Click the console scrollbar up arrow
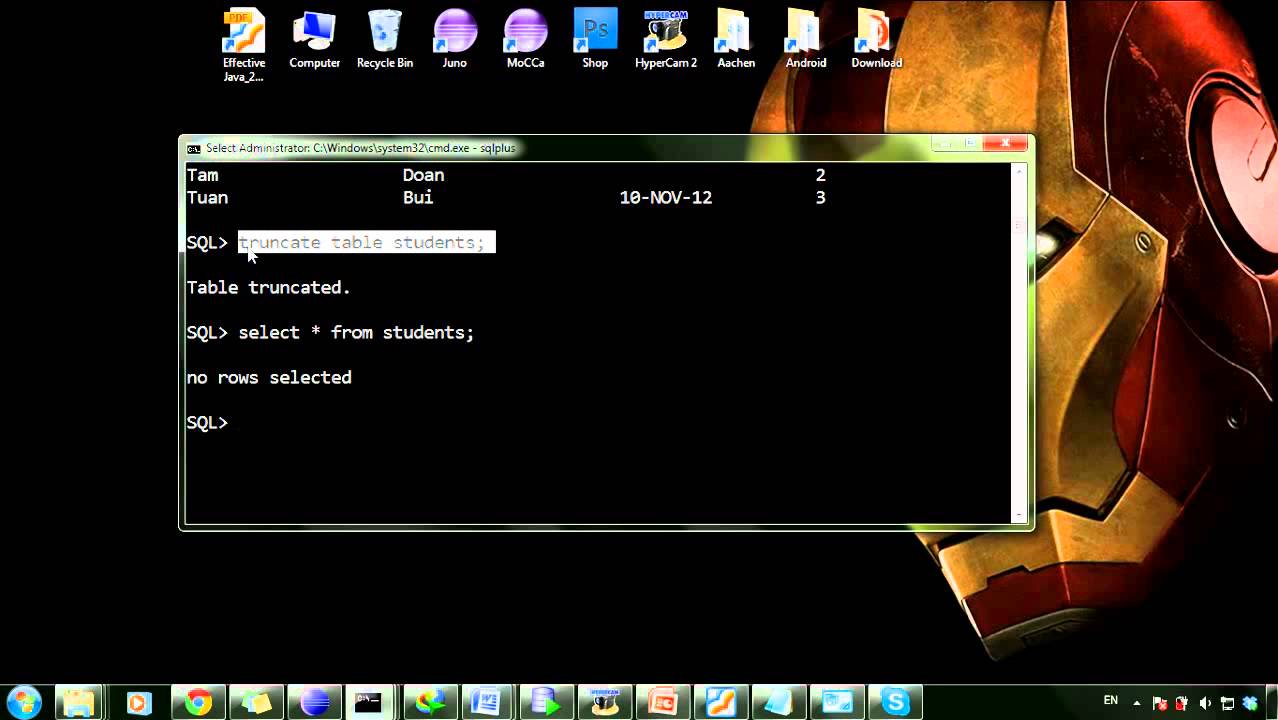The image size is (1278, 720). coord(1020,171)
